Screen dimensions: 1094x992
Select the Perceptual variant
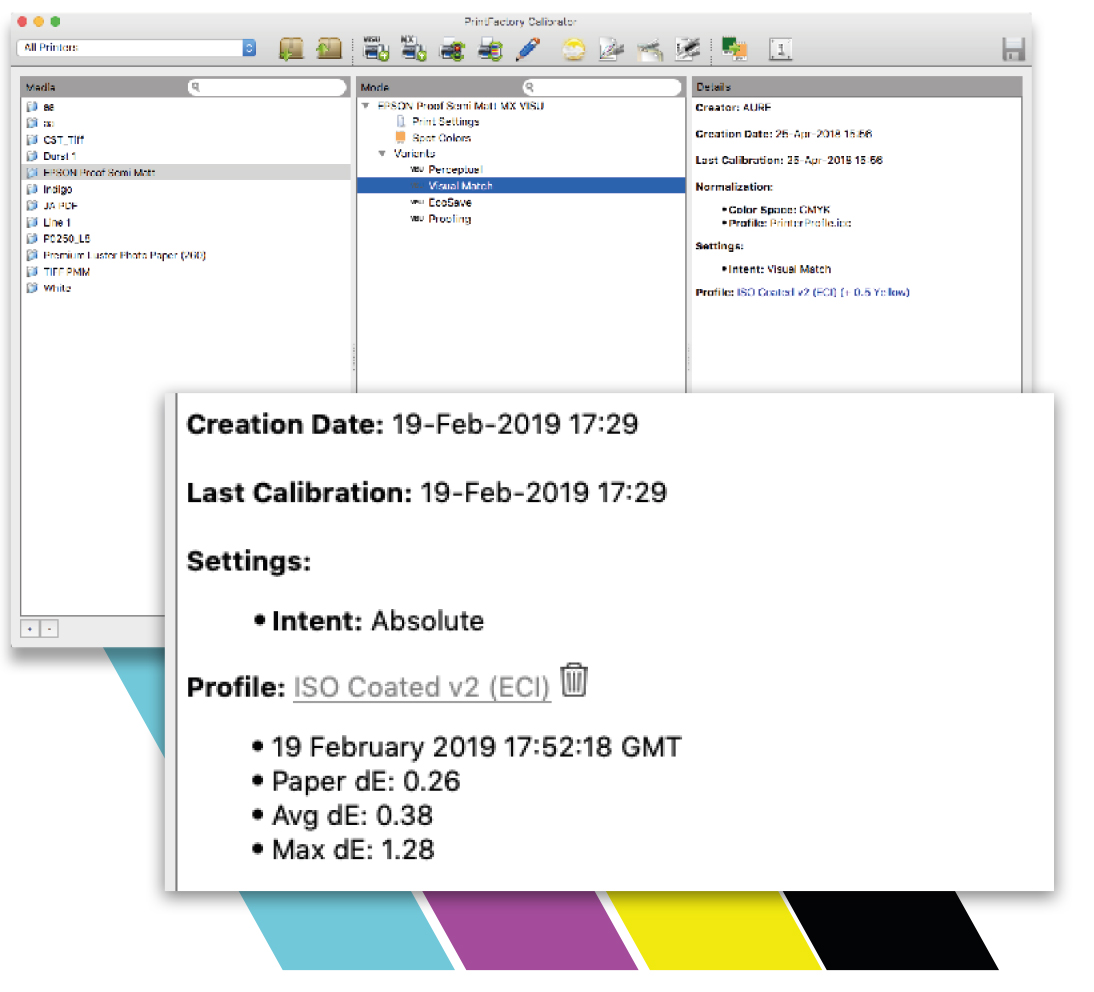click(x=455, y=170)
